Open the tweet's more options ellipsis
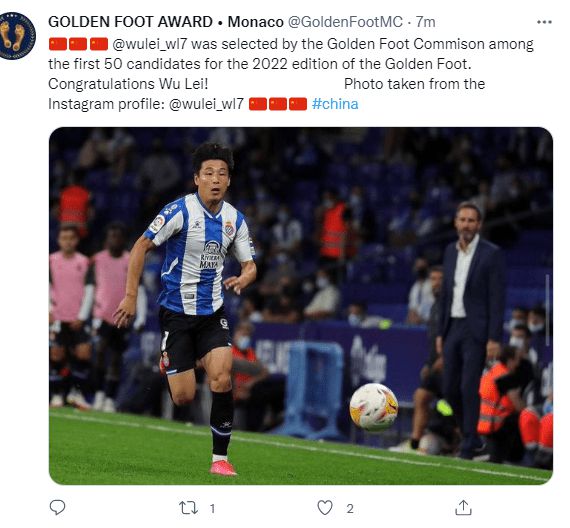The height and width of the screenshot is (528, 570). tap(544, 23)
